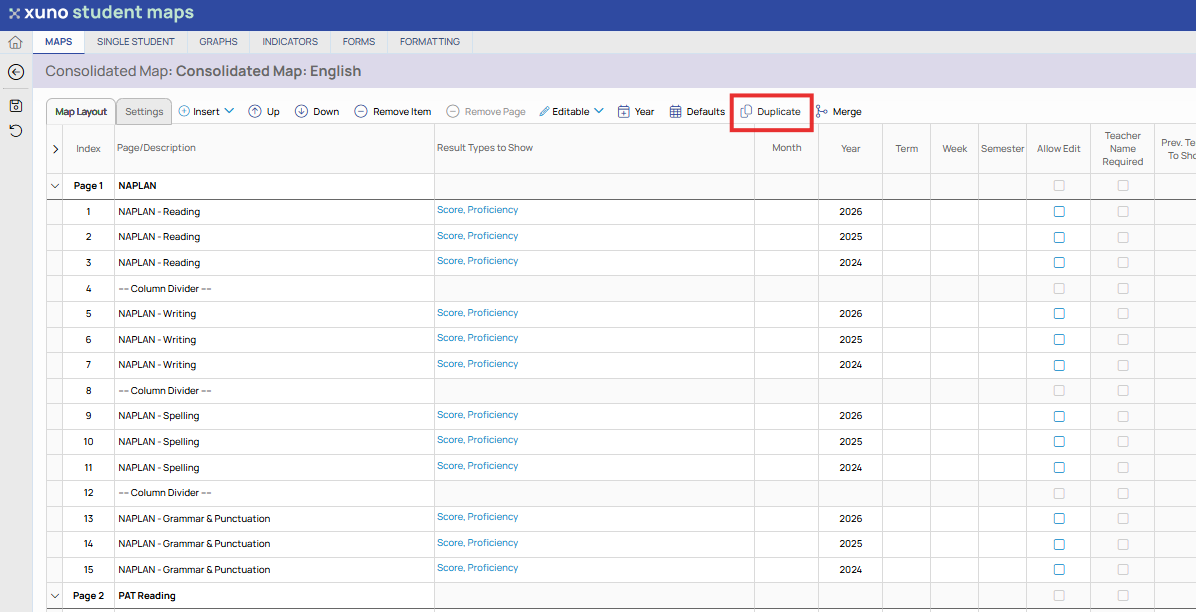
Task: Tick Allow Edit for NAPLAN Reading 2025 row
Action: pyautogui.click(x=1059, y=237)
